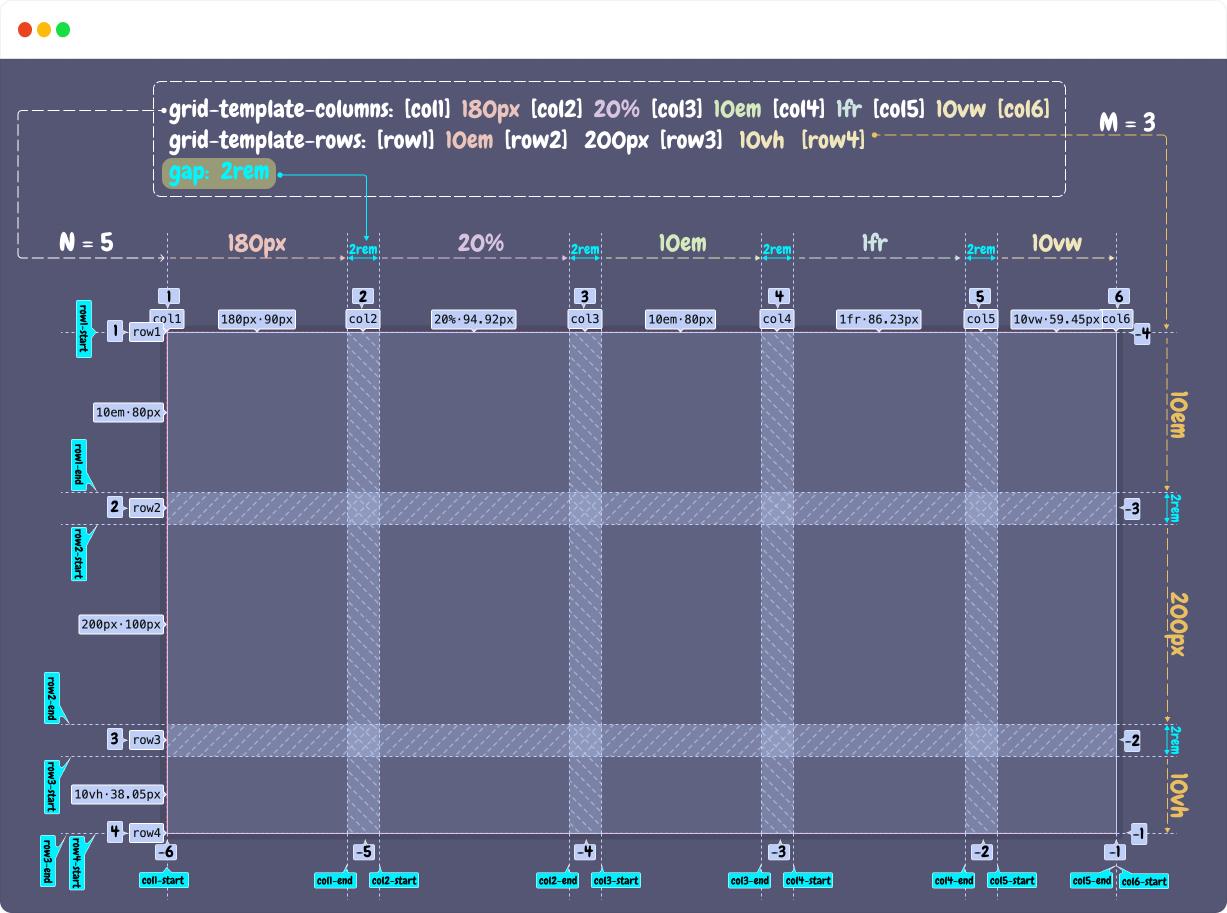Viewport: 1227px width, 913px height.
Task: Click the cyan "row3-start" tag
Action: pyautogui.click(x=53, y=786)
